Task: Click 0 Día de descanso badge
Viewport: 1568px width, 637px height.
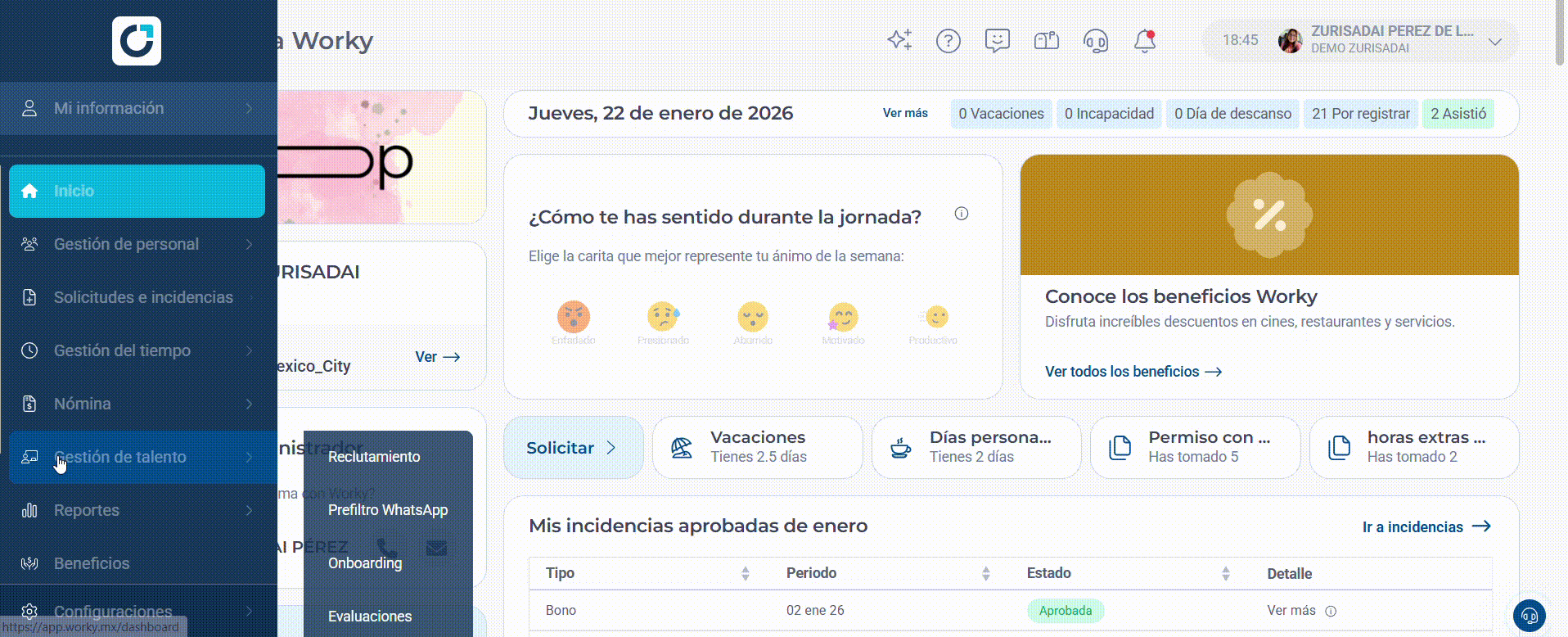Action: (1232, 114)
